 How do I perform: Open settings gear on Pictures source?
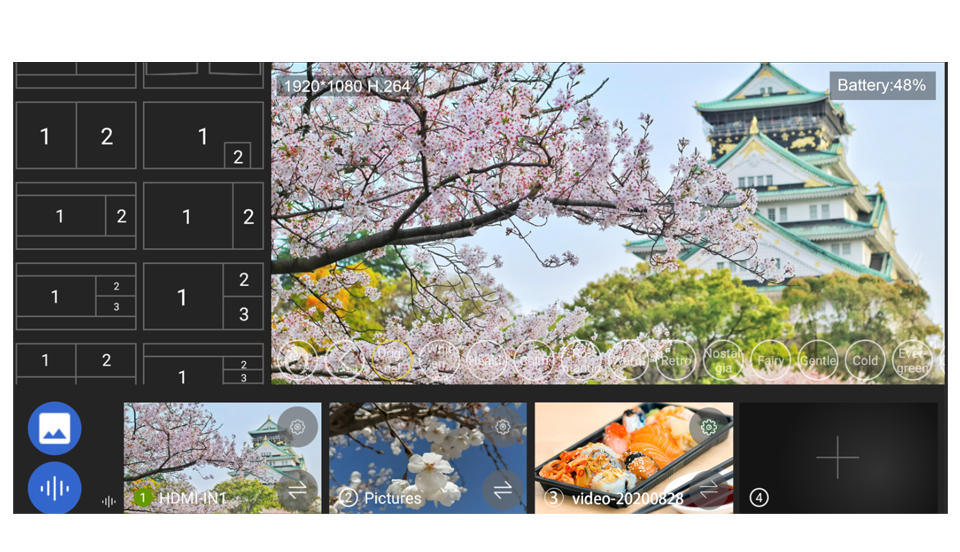click(x=503, y=426)
